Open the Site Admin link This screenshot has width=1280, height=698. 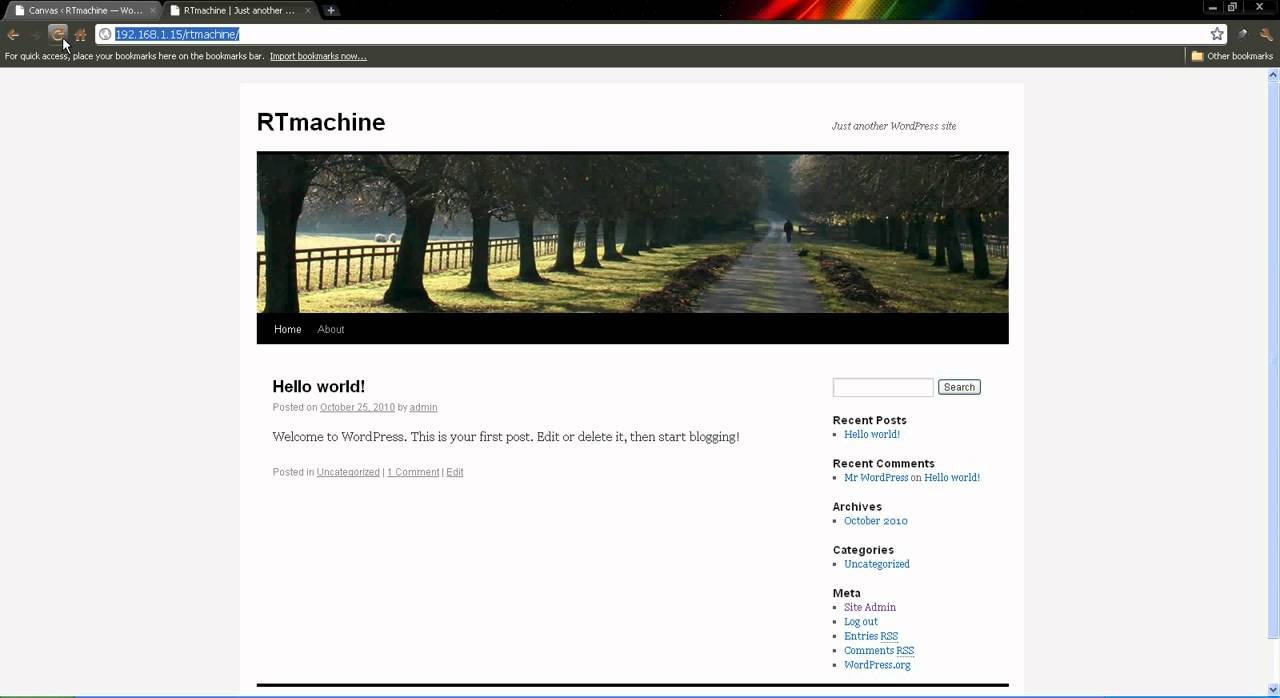870,607
